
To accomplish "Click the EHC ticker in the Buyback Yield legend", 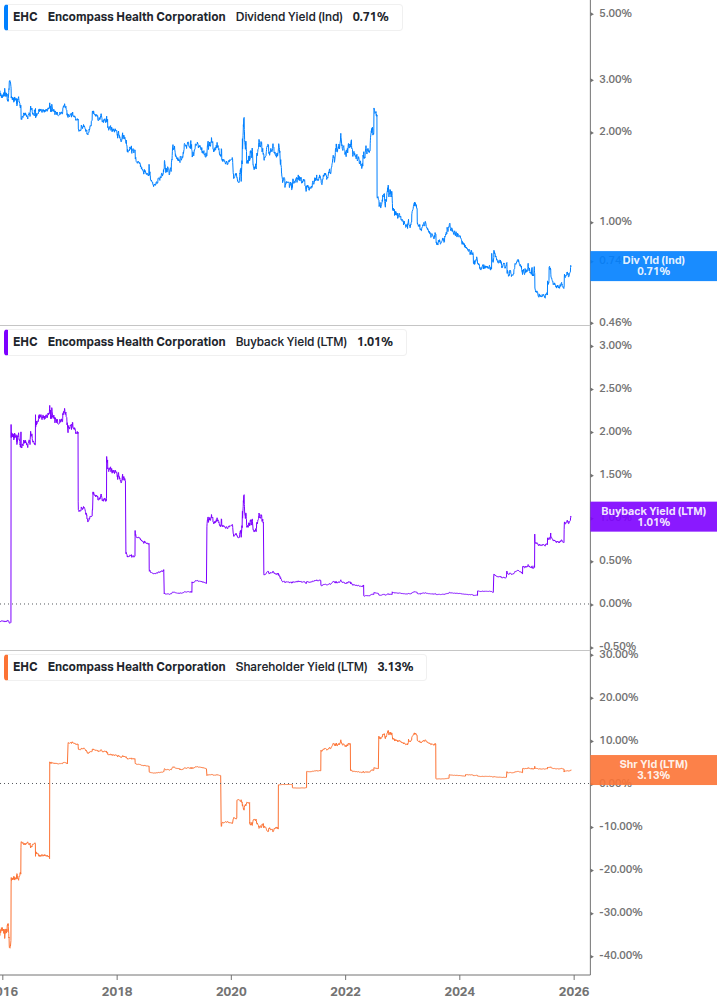I will pos(26,342).
